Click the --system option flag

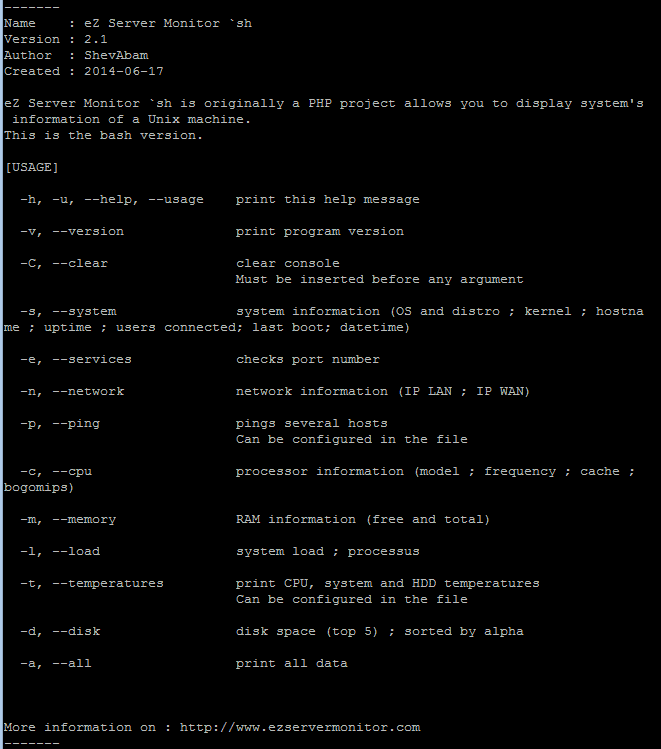[84, 312]
